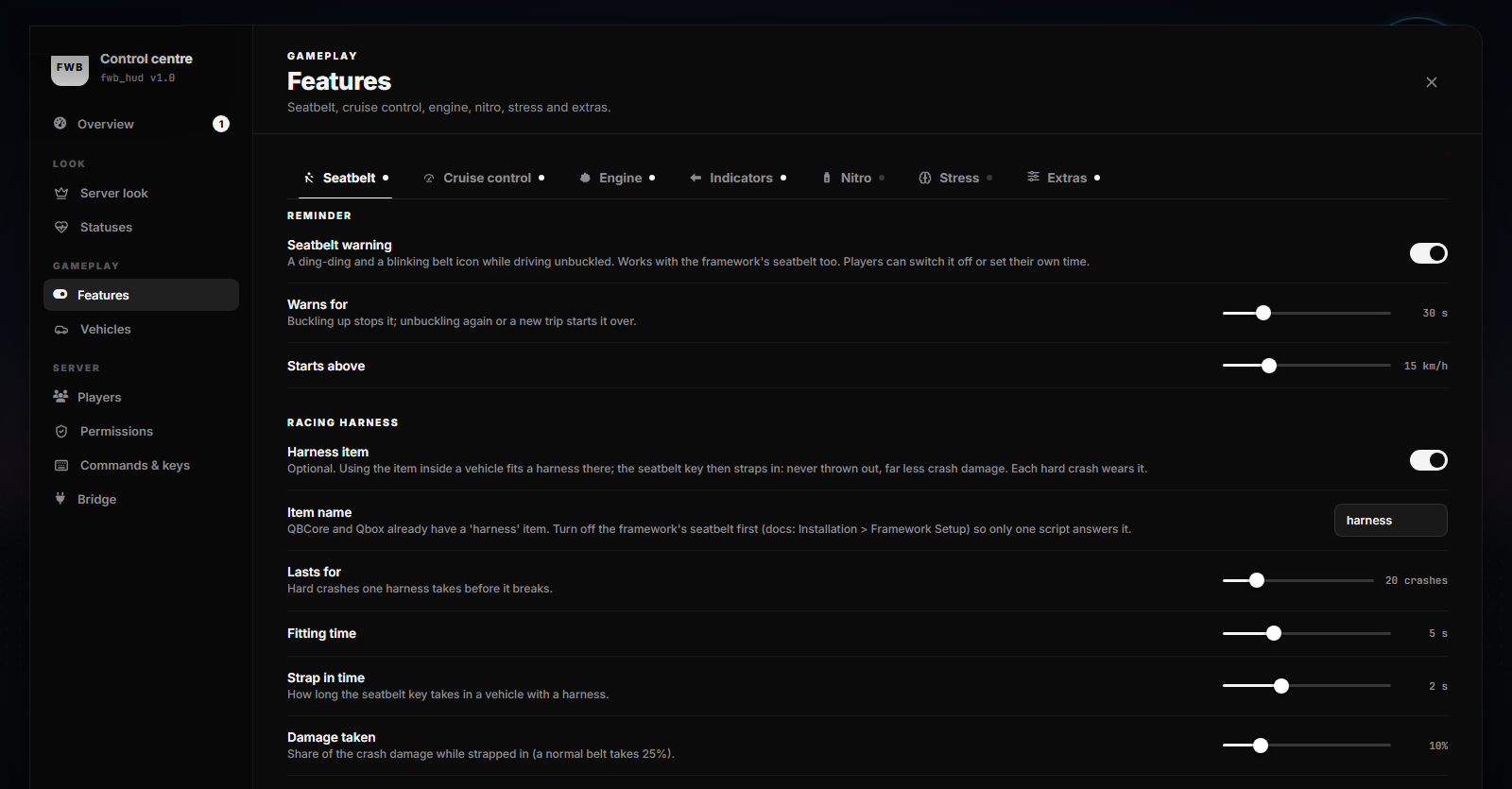The width and height of the screenshot is (1512, 789).
Task: Disable the Seatbelt warning toggle
Action: [1429, 253]
